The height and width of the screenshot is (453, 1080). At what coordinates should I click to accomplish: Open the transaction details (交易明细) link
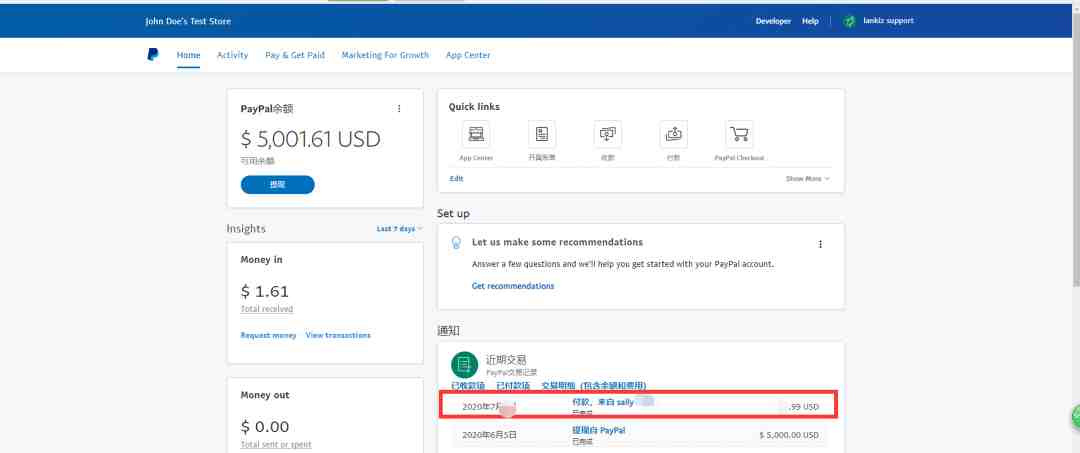click(593, 386)
